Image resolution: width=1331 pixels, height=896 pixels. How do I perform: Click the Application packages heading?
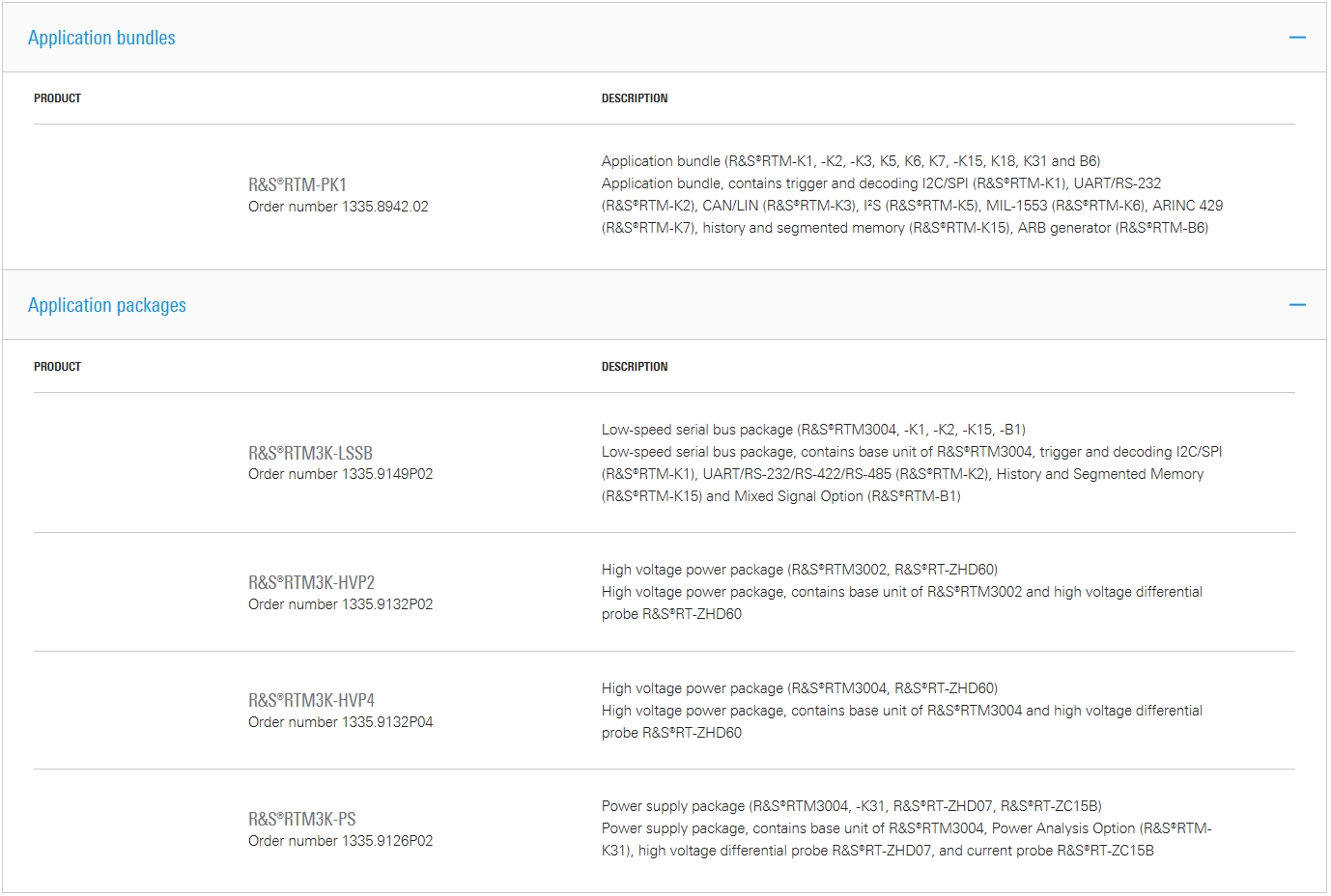coord(107,305)
